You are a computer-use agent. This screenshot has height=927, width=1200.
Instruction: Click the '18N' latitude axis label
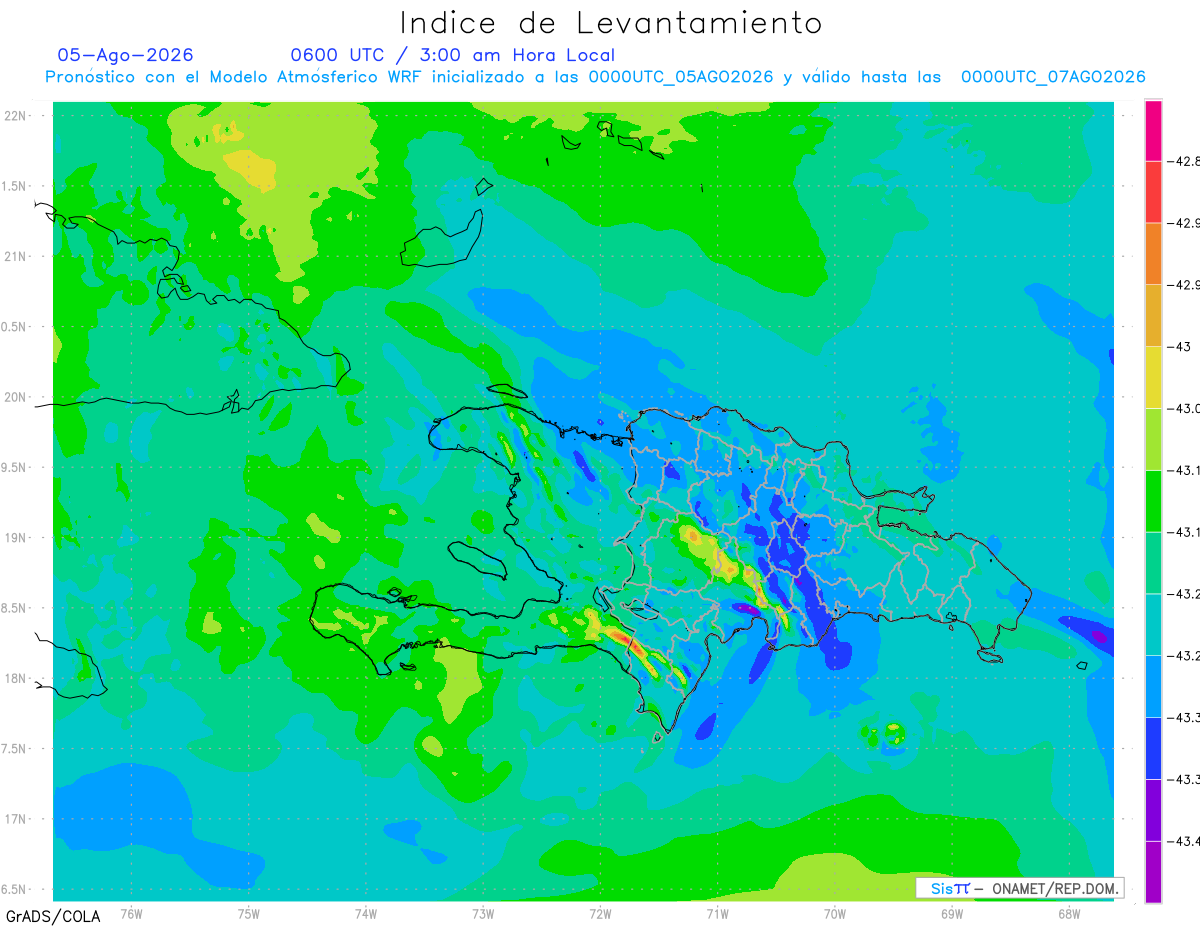tap(15, 678)
